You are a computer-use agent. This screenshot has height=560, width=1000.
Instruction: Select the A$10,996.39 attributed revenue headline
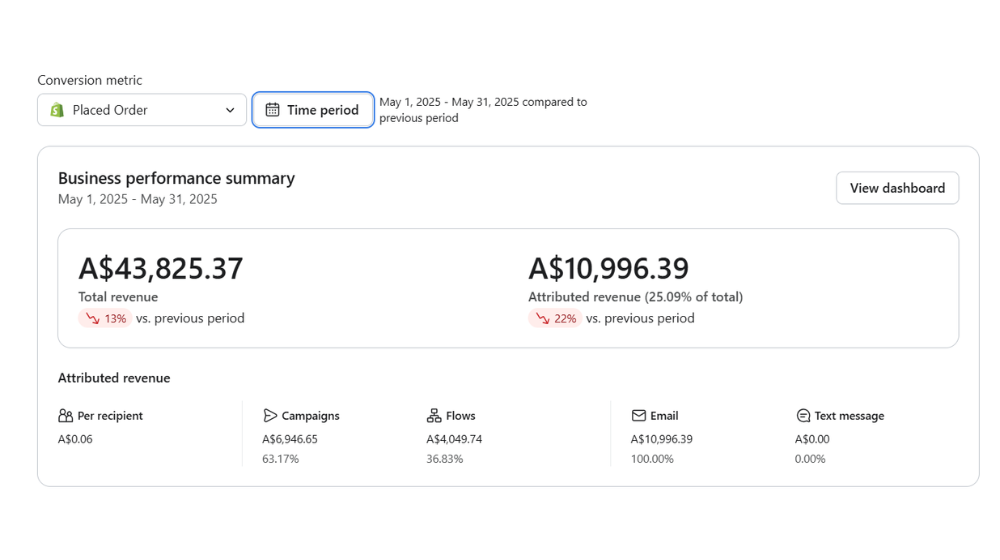608,269
